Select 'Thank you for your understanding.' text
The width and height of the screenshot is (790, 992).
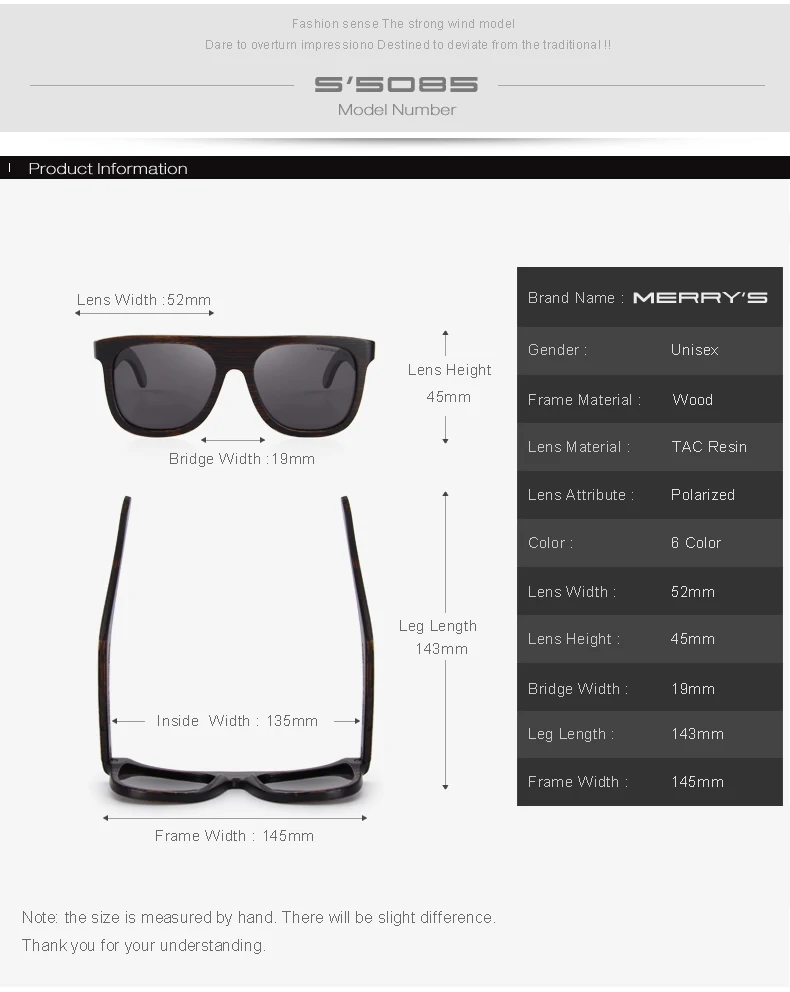tap(144, 945)
